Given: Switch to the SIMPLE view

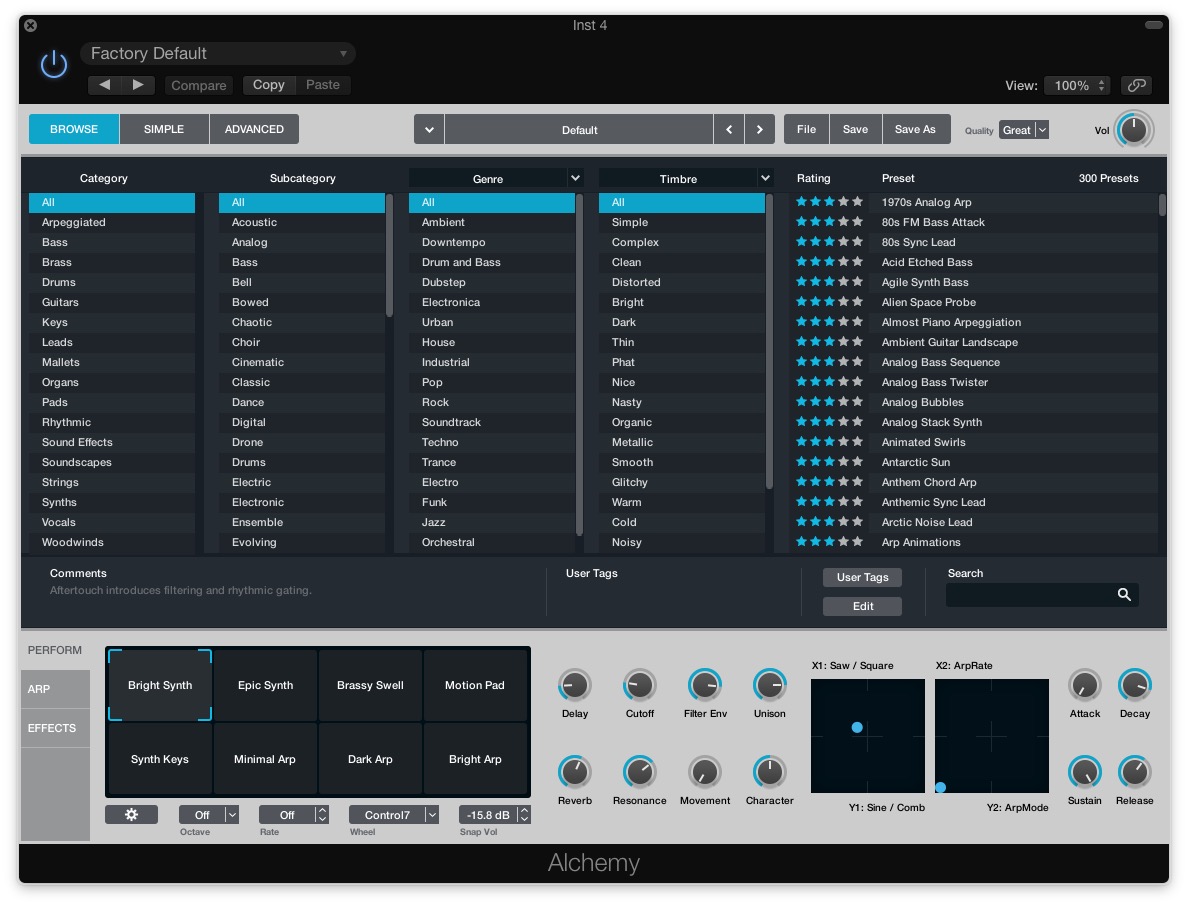Looking at the screenshot, I should click(x=164, y=129).
